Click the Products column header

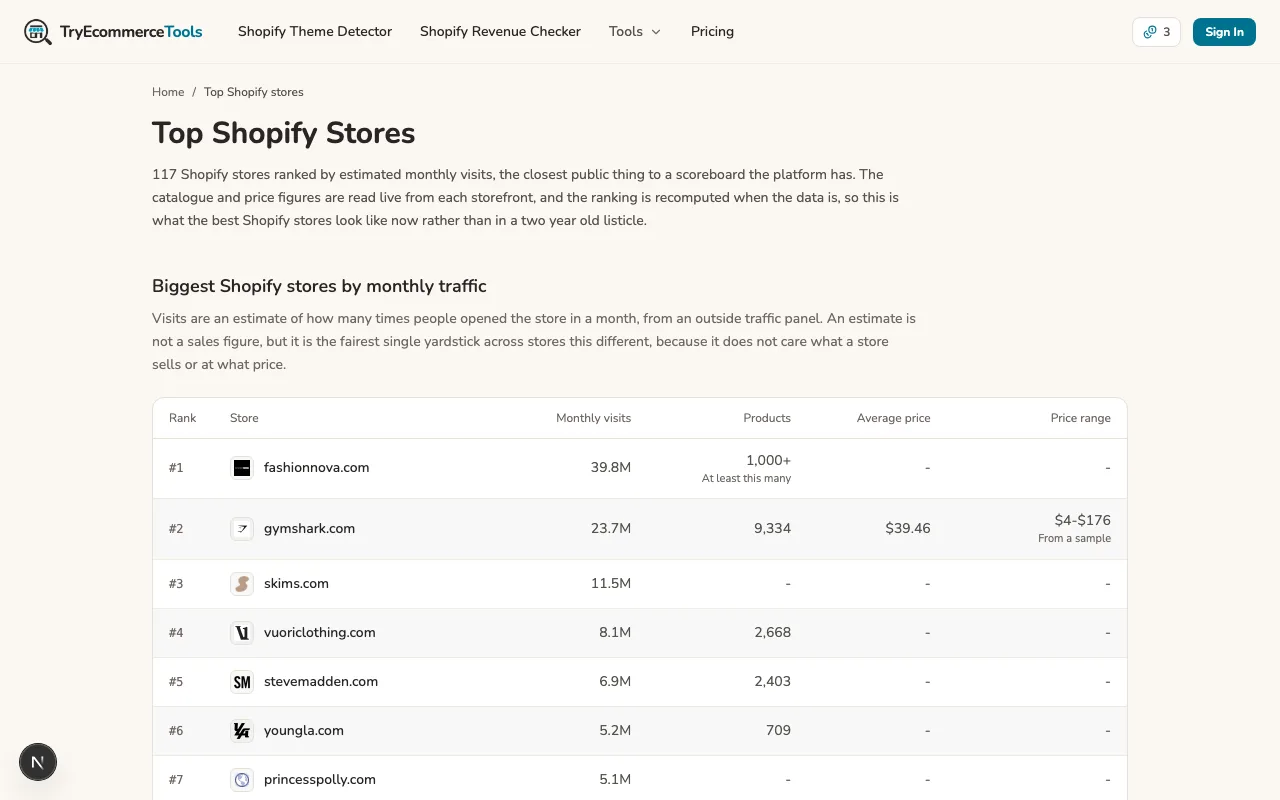[767, 418]
